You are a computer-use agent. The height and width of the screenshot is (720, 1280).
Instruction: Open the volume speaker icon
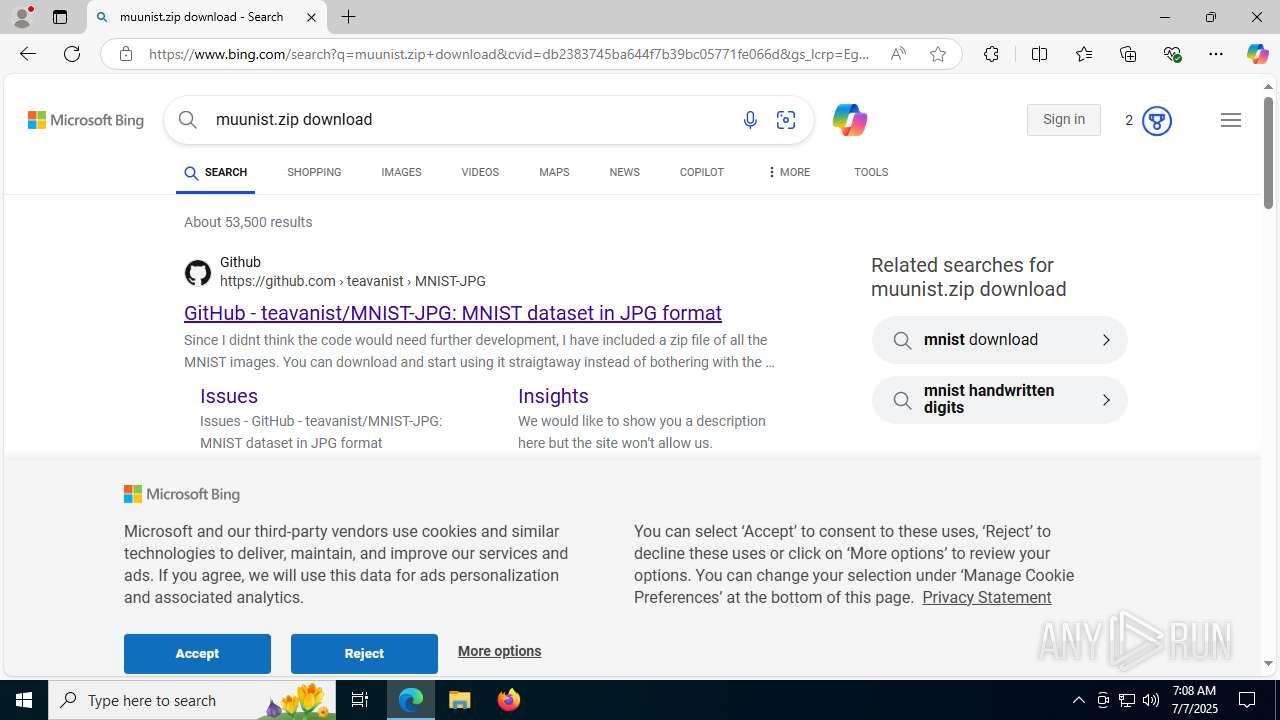[x=1151, y=700]
